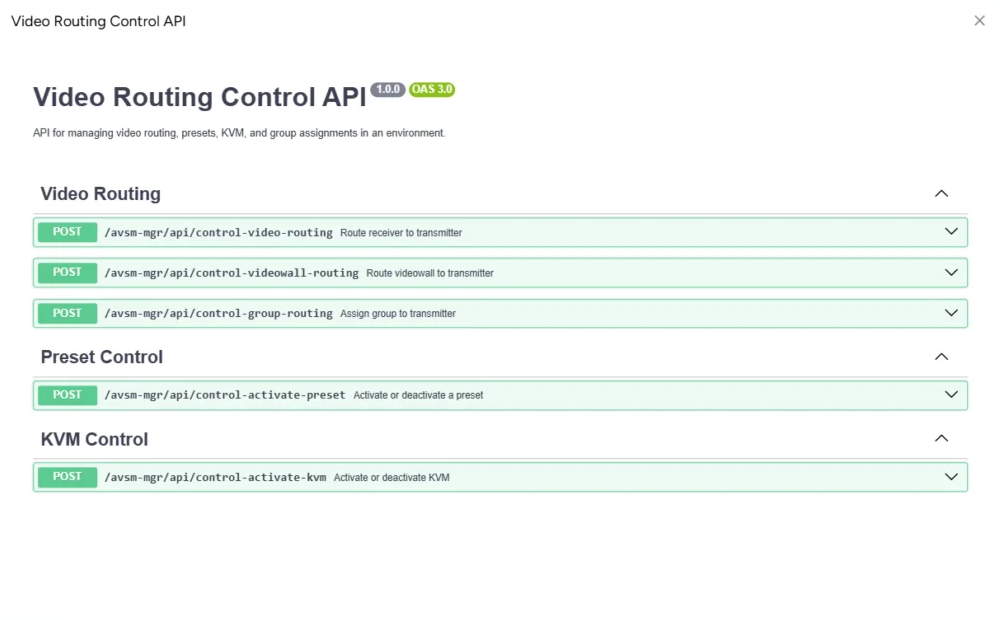Open the /avsm-mgr/api/control-video-routing path

pyautogui.click(x=218, y=233)
